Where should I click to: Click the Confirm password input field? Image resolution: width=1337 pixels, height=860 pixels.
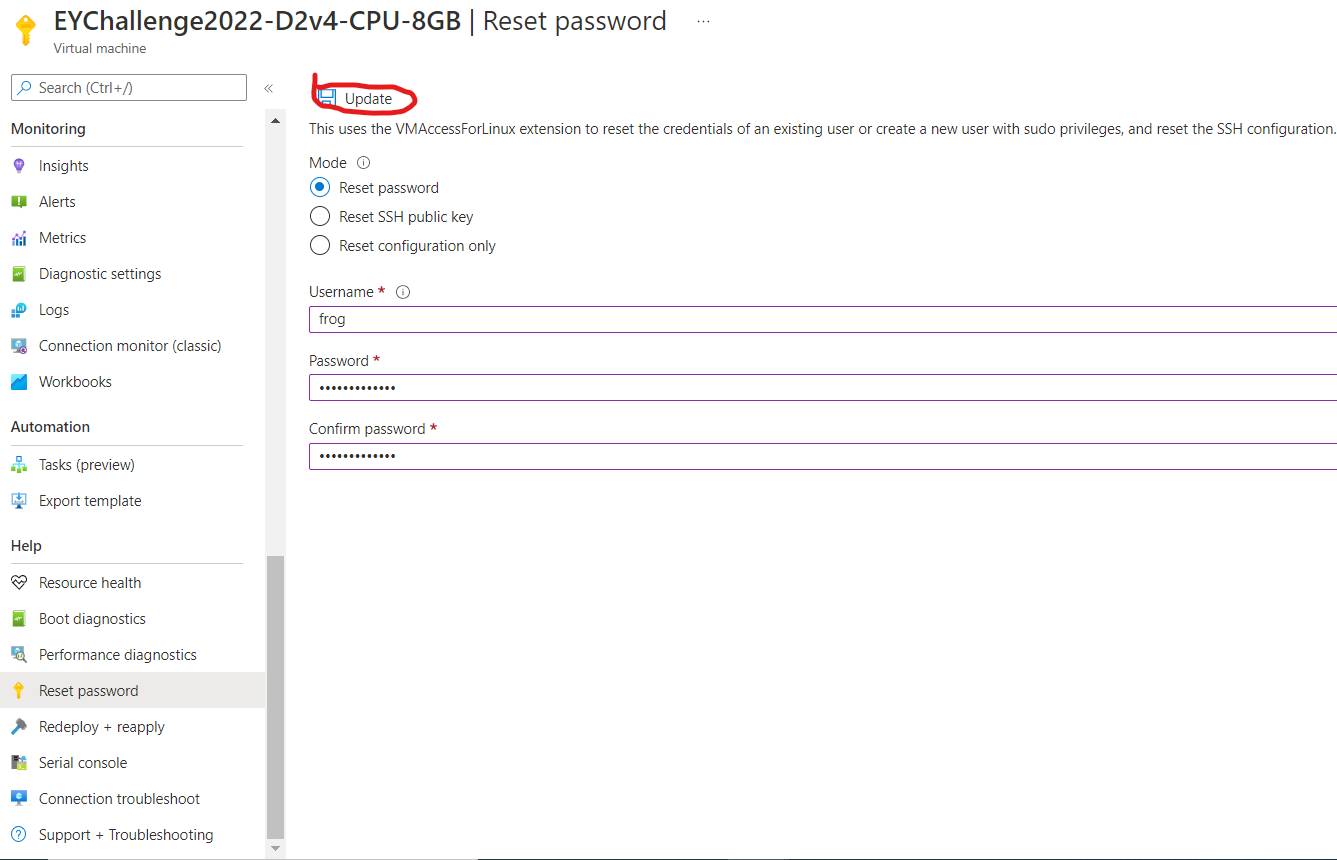(x=823, y=456)
